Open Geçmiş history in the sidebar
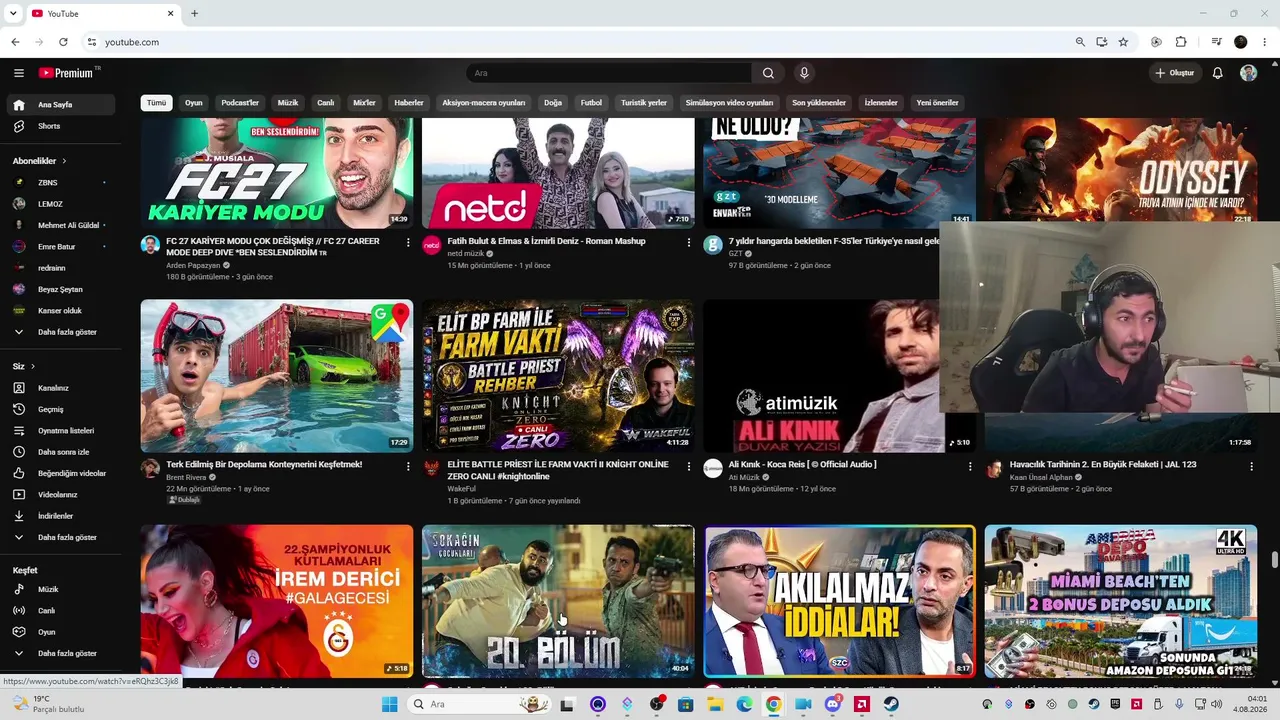1280x720 pixels. (63, 409)
